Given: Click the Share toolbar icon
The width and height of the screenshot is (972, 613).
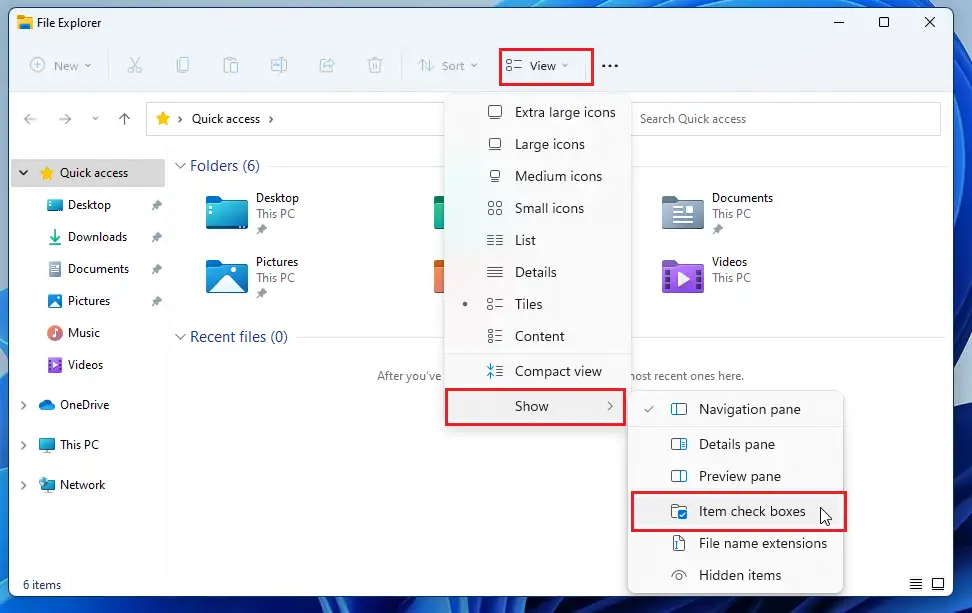Looking at the screenshot, I should click(x=327, y=65).
